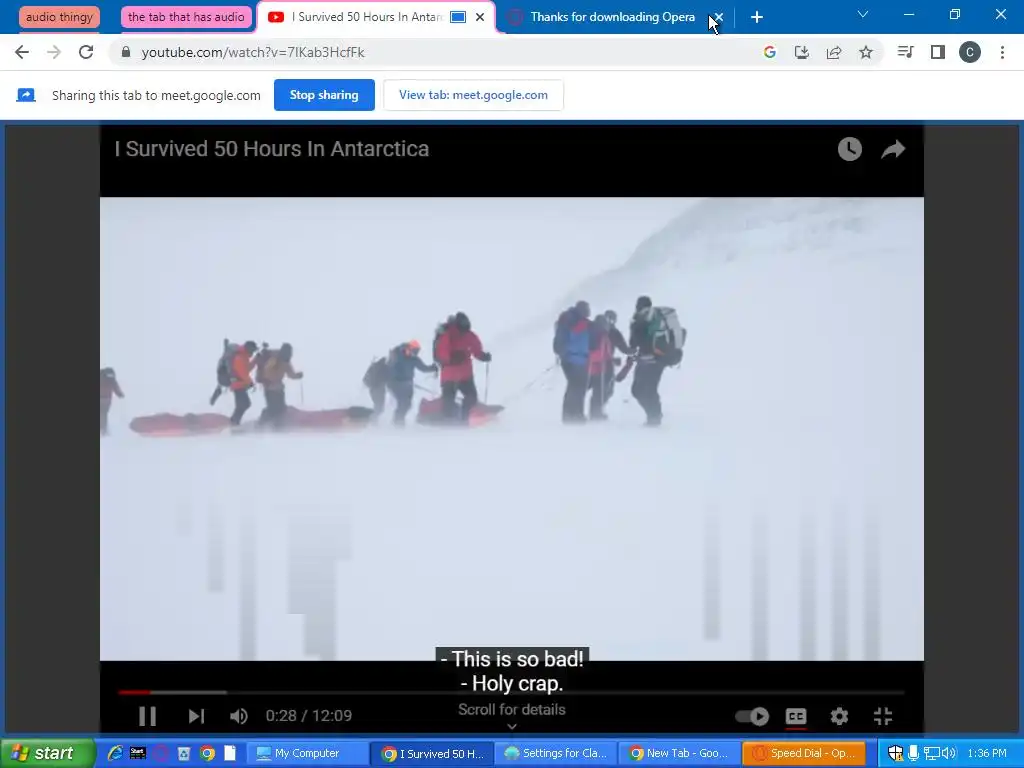The image size is (1024, 768).
Task: Pause the video
Action: [148, 716]
